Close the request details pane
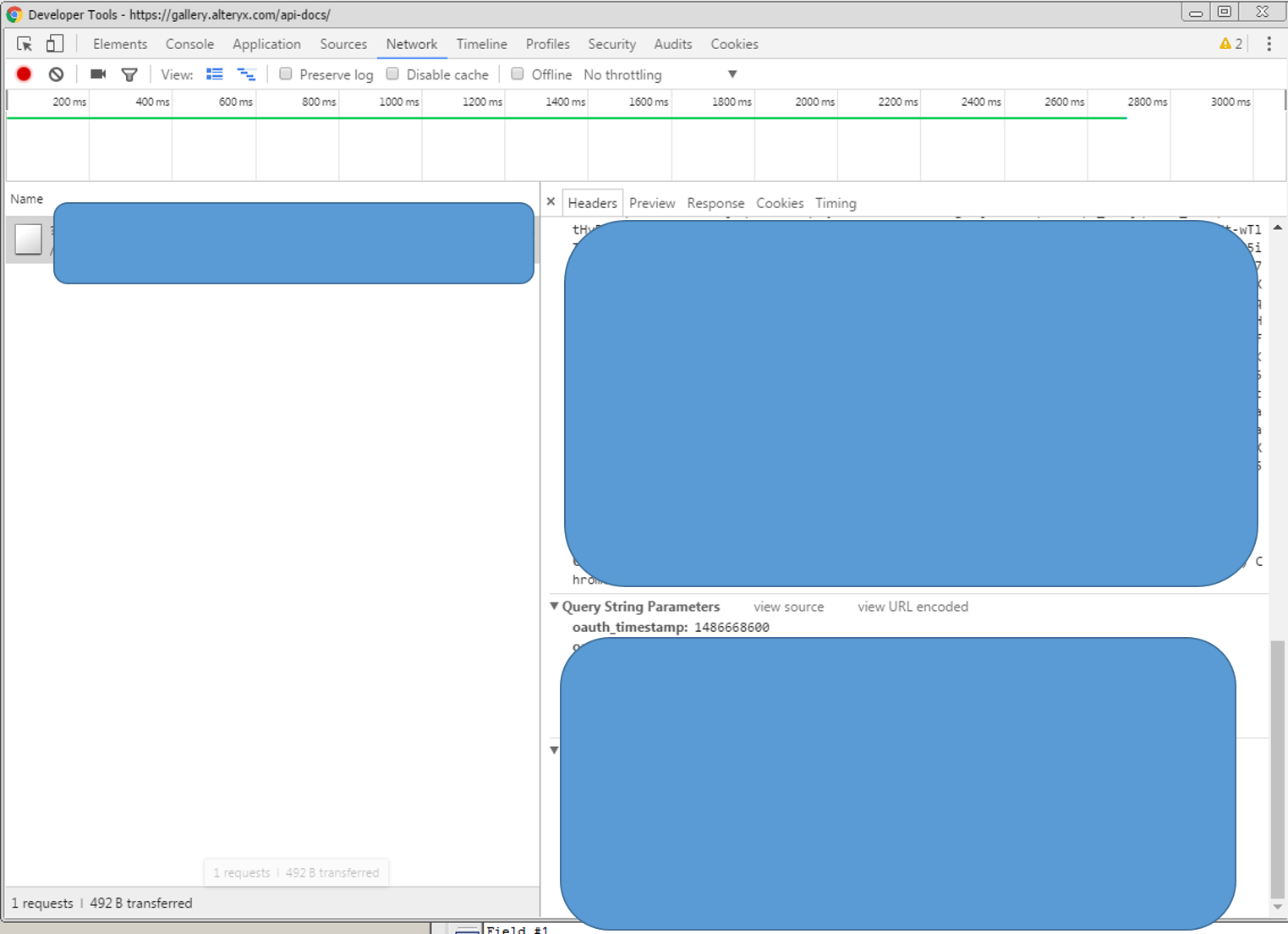The image size is (1288, 934). coord(551,201)
